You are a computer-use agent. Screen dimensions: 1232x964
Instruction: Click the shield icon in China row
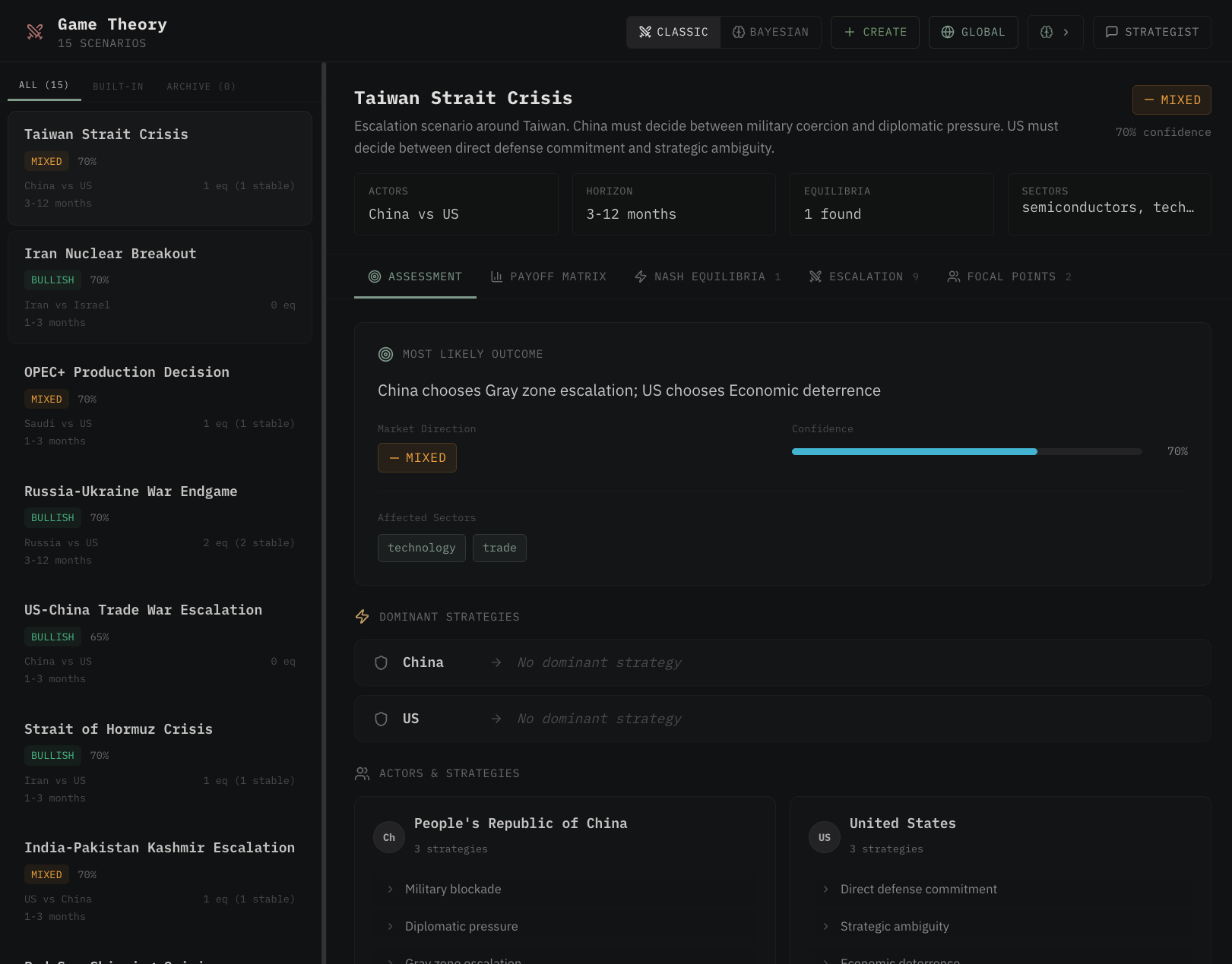pos(382,662)
